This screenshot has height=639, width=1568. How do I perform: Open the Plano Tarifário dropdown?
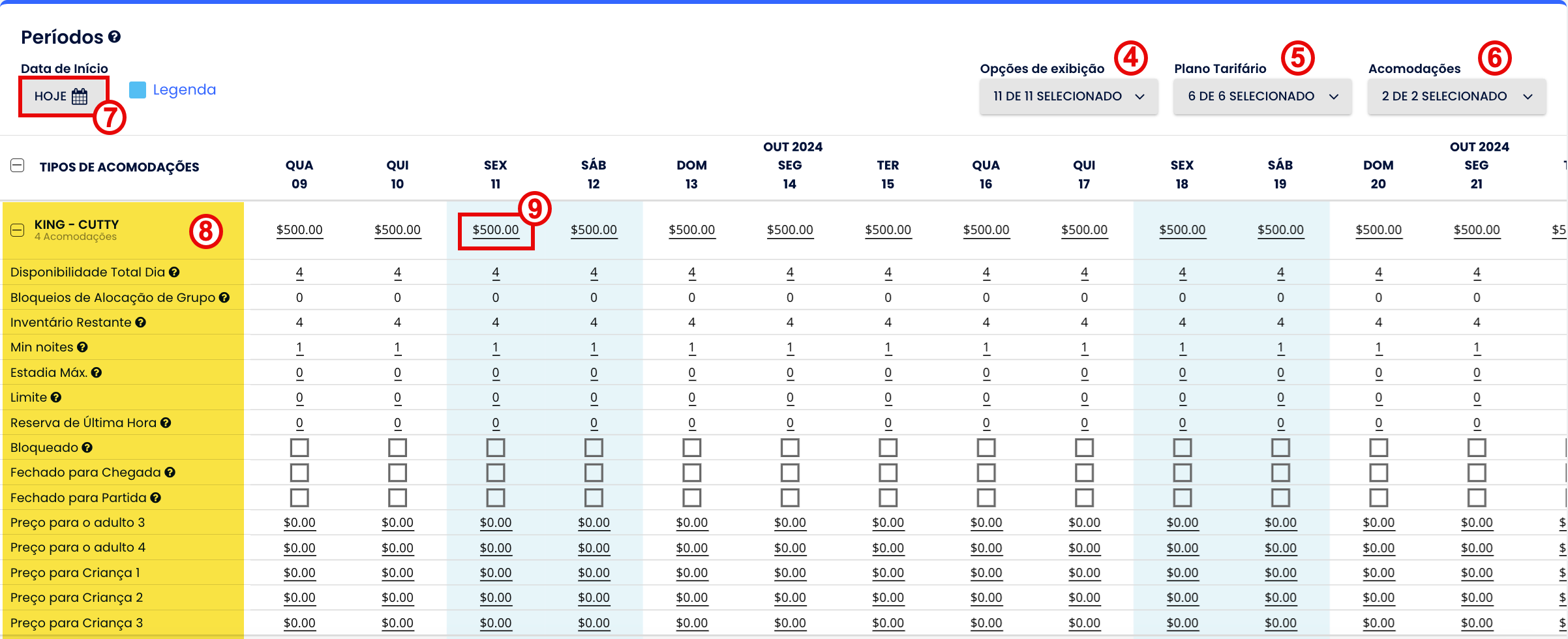point(1262,97)
